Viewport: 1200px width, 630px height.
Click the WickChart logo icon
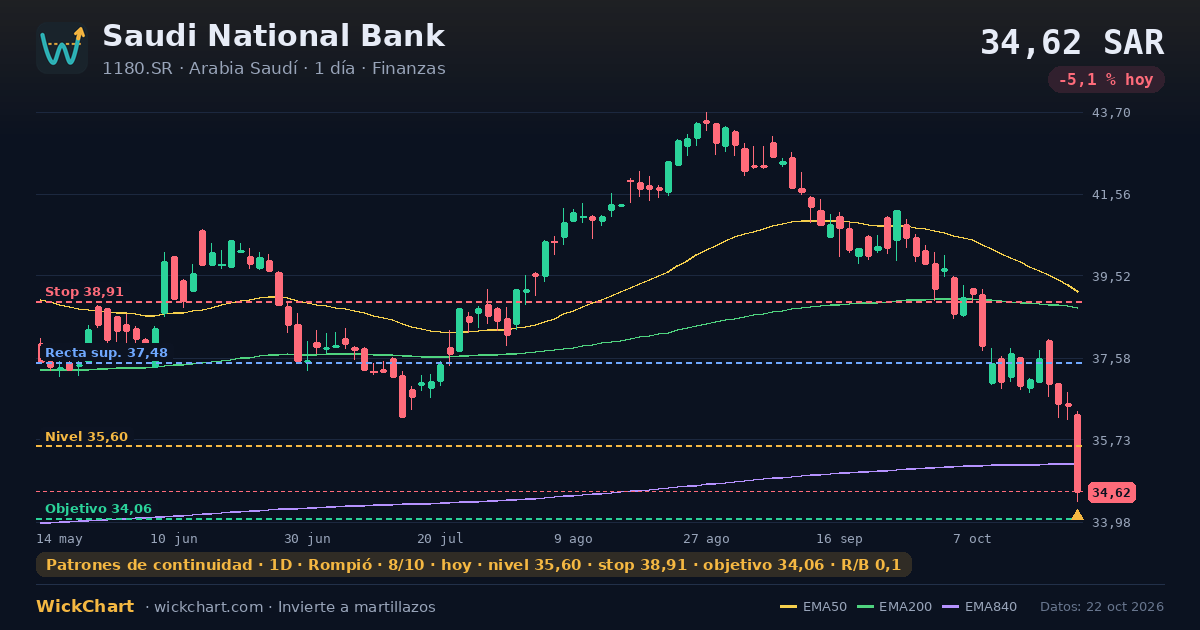coord(62,48)
